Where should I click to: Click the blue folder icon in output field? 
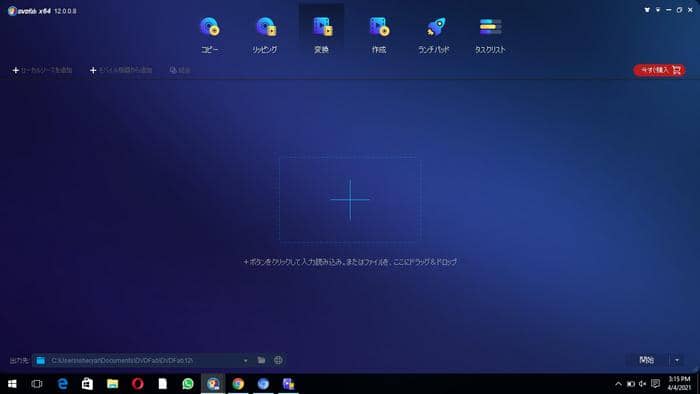click(x=41, y=361)
